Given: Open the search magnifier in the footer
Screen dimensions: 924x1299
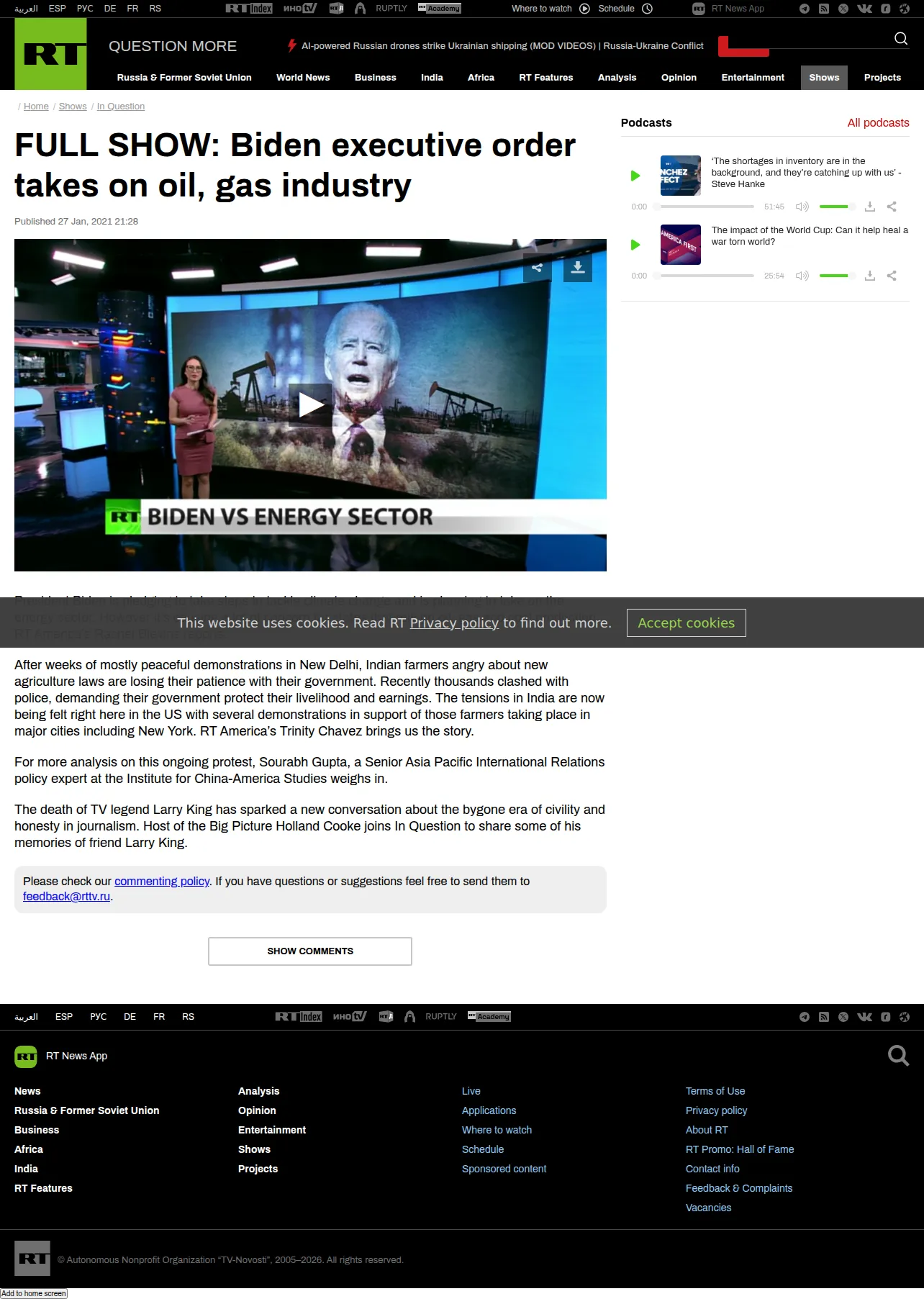Looking at the screenshot, I should 899,1056.
